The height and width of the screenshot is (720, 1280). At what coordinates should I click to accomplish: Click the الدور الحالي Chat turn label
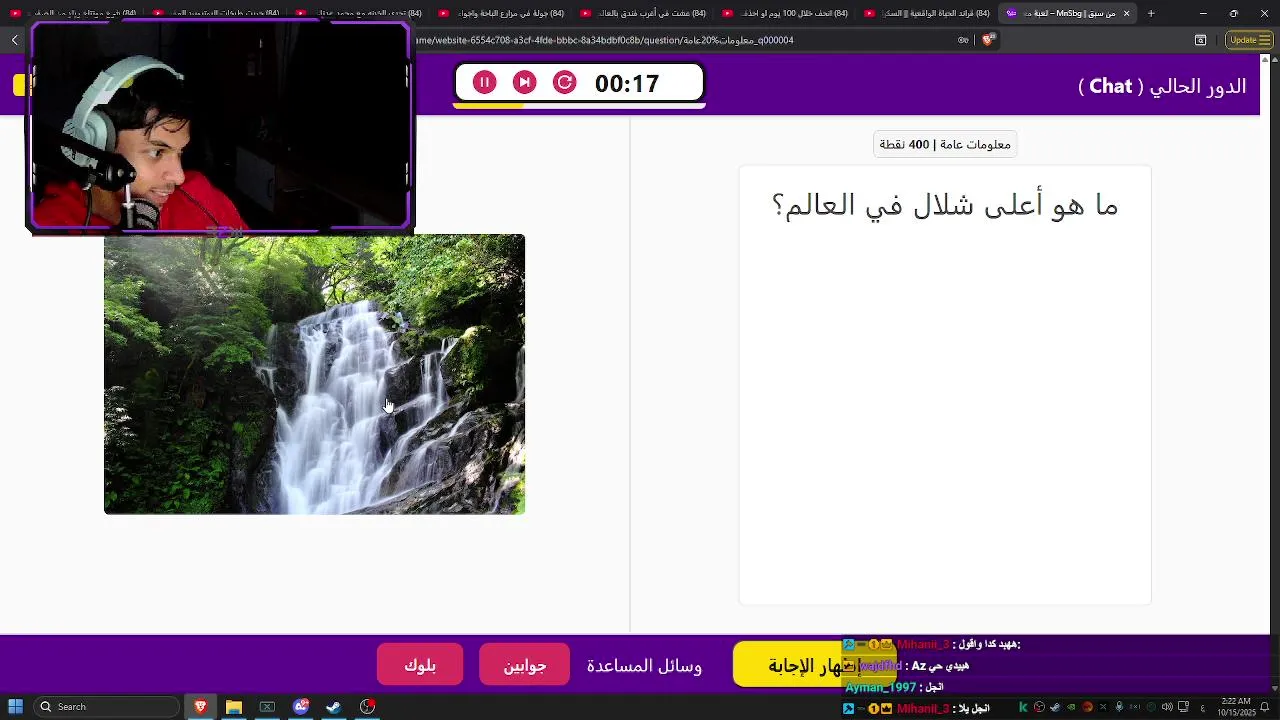click(1162, 86)
